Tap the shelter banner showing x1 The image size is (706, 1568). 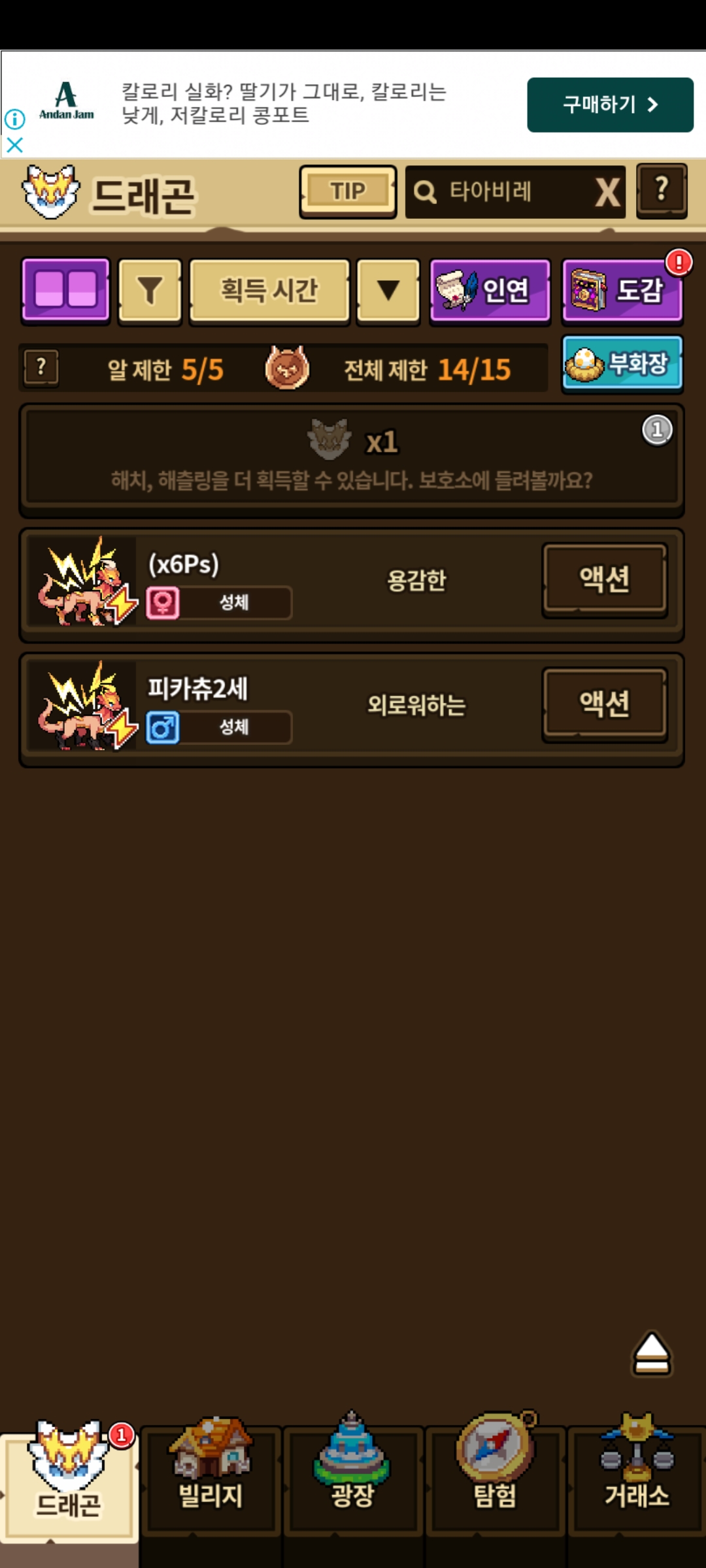pyautogui.click(x=352, y=460)
